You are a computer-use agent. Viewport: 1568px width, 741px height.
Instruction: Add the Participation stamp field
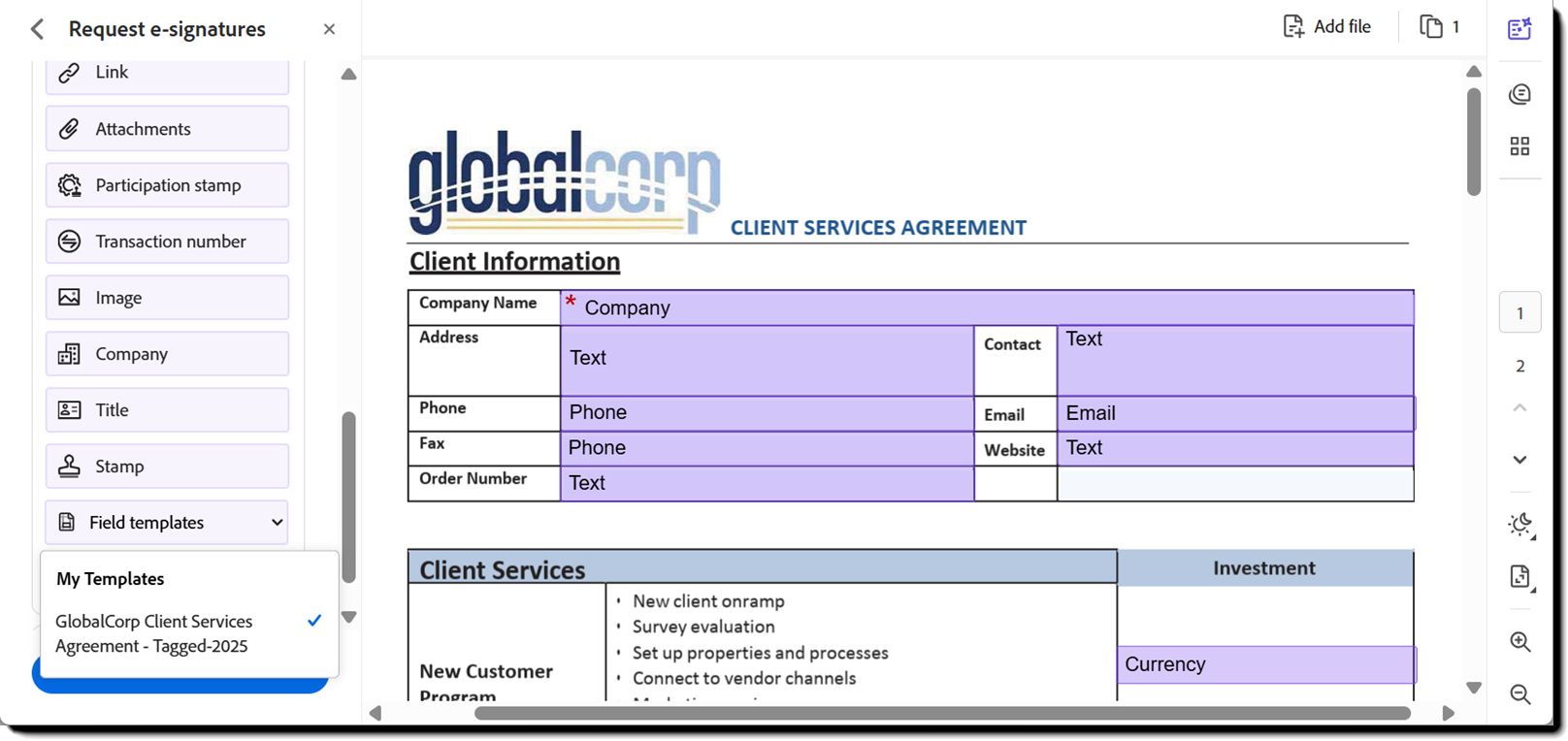[167, 185]
